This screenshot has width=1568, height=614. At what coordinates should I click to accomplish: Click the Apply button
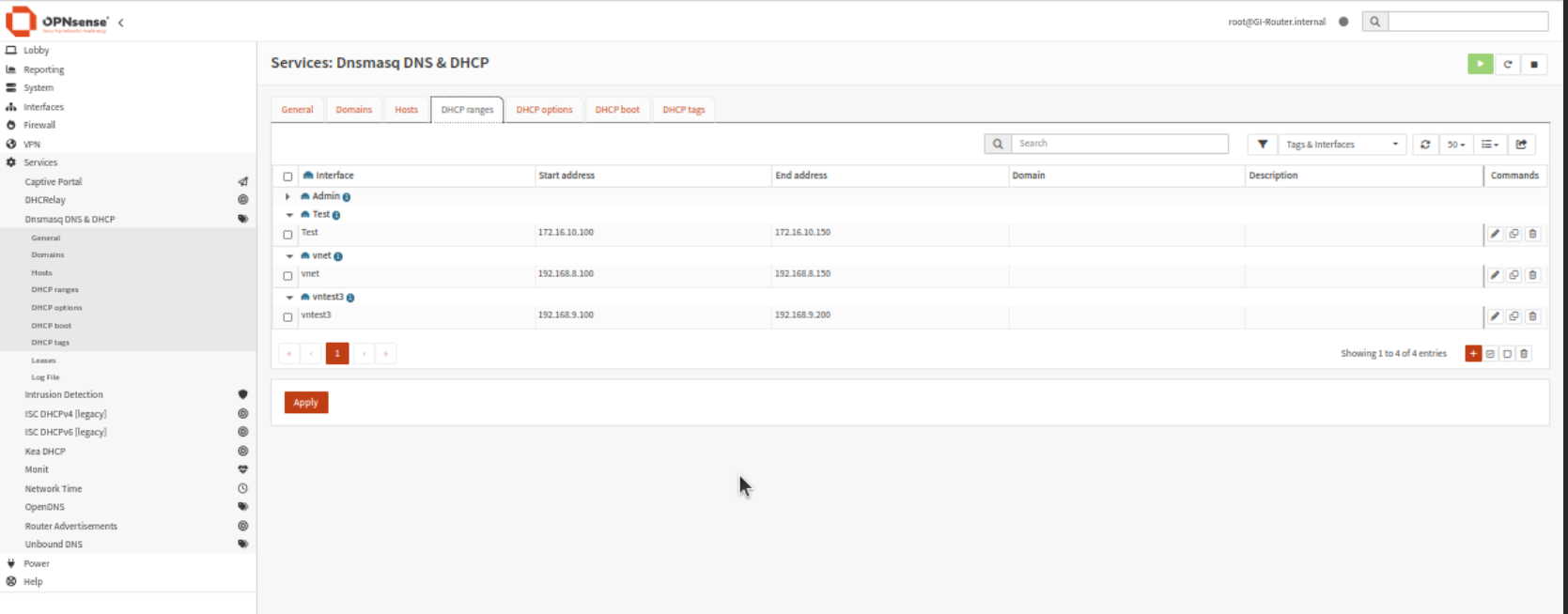(305, 403)
